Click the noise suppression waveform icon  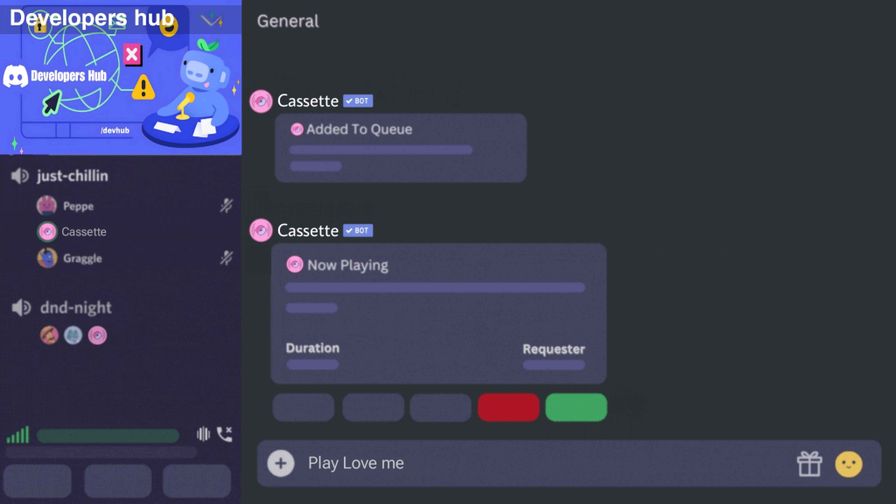click(203, 434)
